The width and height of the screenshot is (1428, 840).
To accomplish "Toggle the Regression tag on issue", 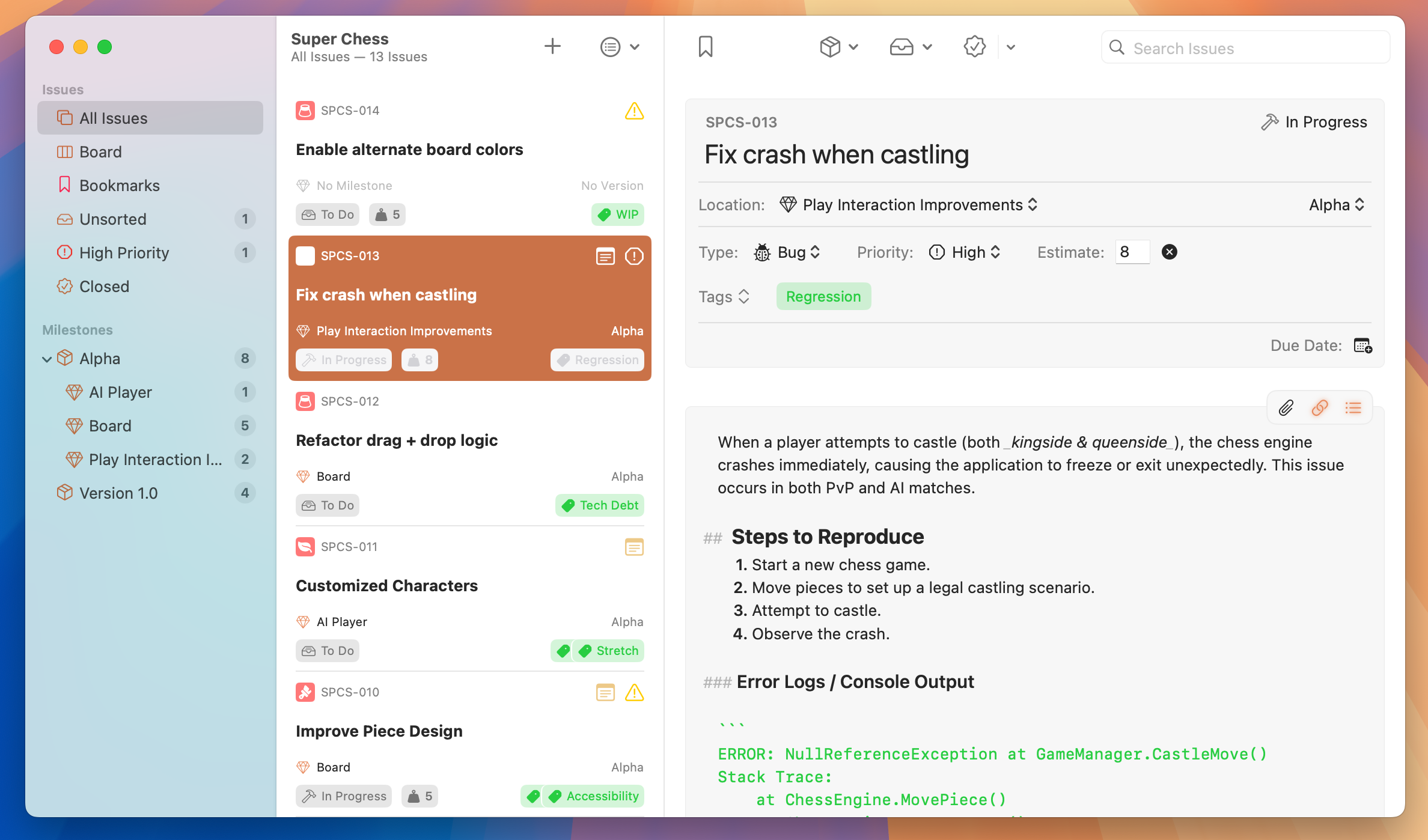I will (823, 296).
